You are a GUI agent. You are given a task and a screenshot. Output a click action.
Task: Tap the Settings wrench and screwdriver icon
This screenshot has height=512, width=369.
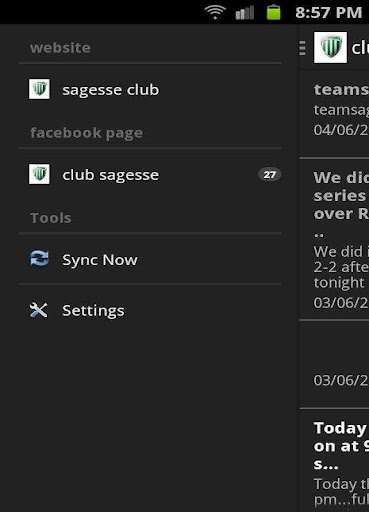(39, 310)
